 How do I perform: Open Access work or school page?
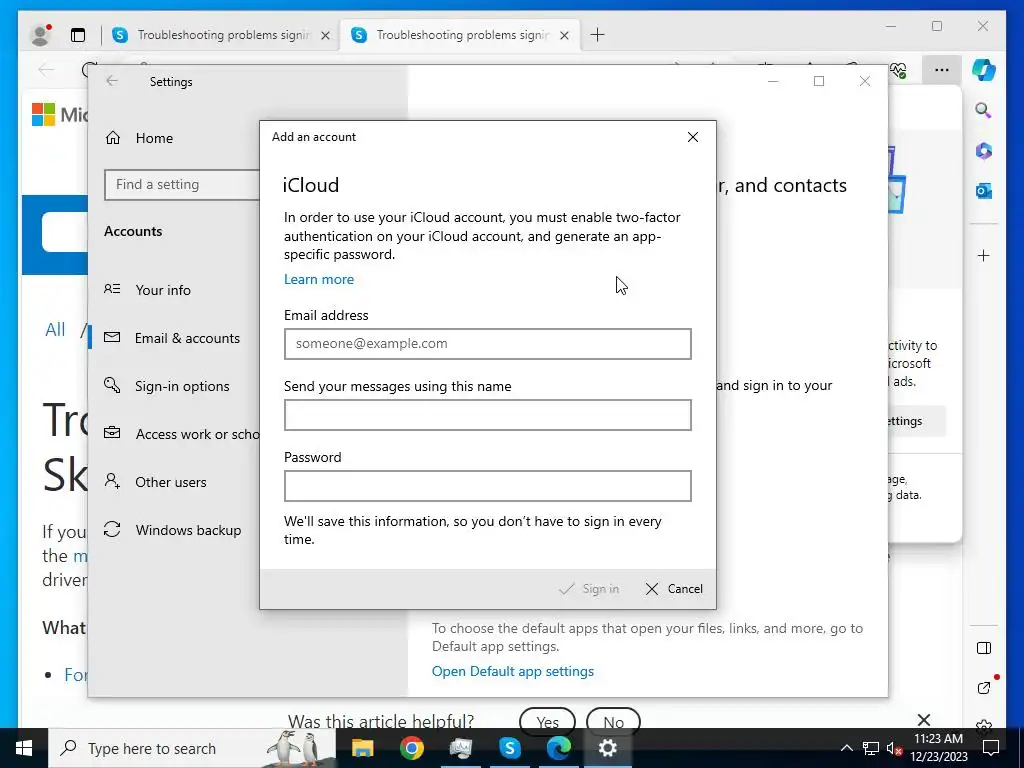click(182, 434)
